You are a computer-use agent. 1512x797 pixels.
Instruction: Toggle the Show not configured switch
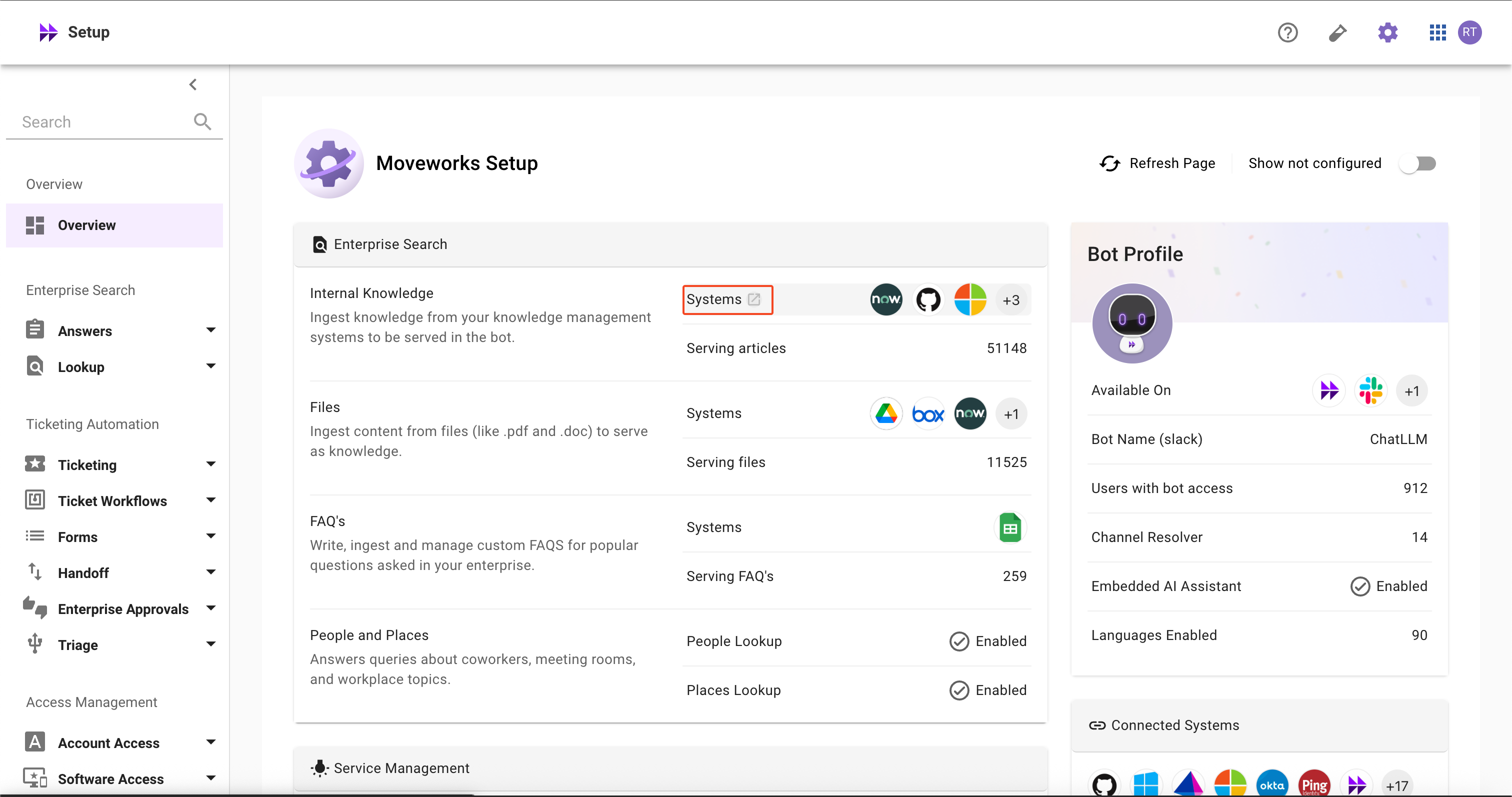[x=1417, y=163]
